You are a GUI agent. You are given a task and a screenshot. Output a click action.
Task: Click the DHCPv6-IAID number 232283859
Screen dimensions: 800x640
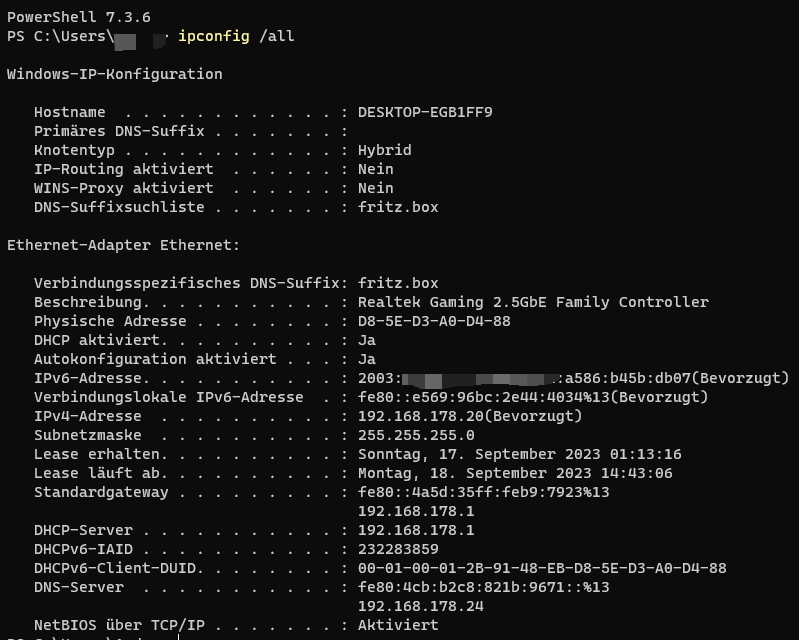[398, 549]
